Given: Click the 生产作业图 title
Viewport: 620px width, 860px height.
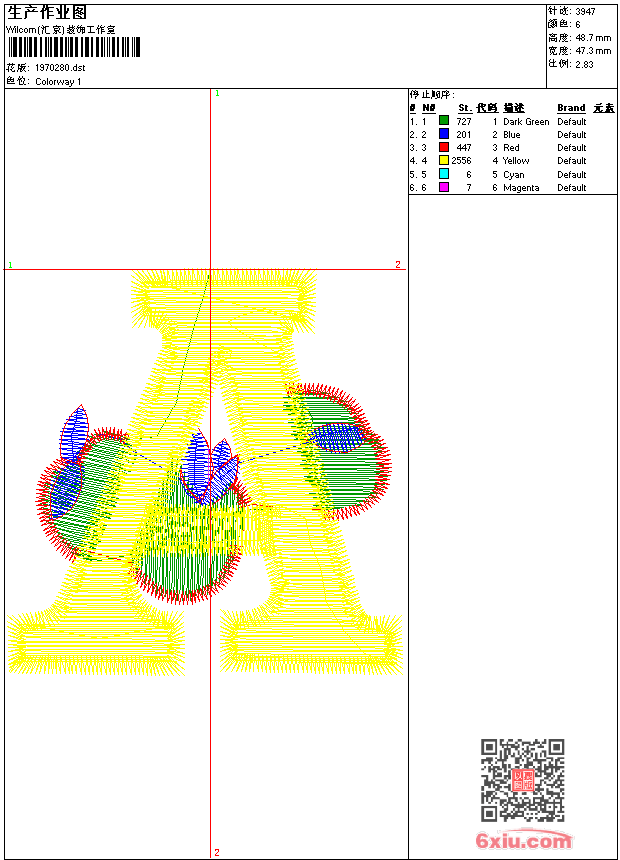Looking at the screenshot, I should tap(47, 12).
